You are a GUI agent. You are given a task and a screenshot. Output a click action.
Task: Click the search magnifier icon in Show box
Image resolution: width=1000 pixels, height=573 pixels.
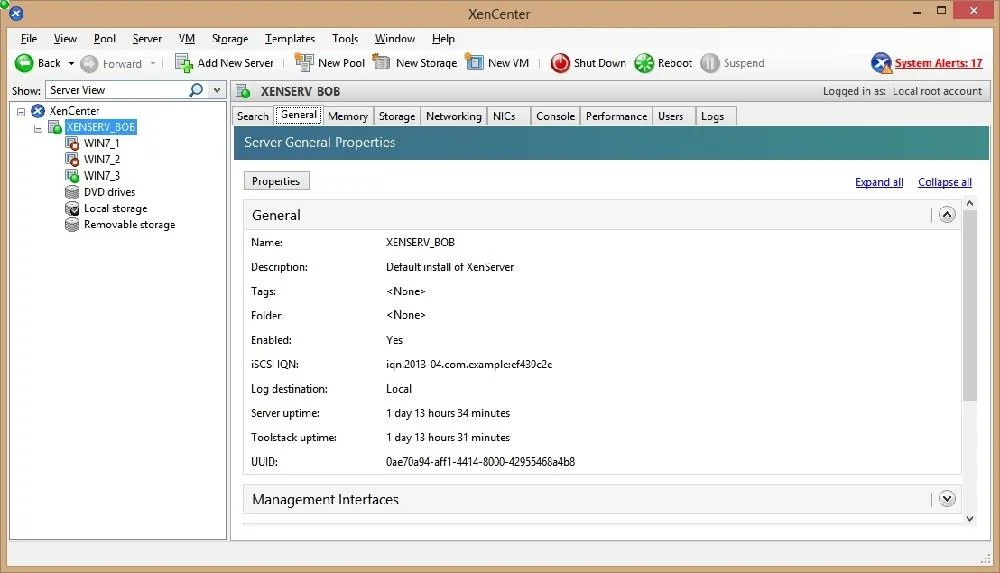click(x=196, y=90)
